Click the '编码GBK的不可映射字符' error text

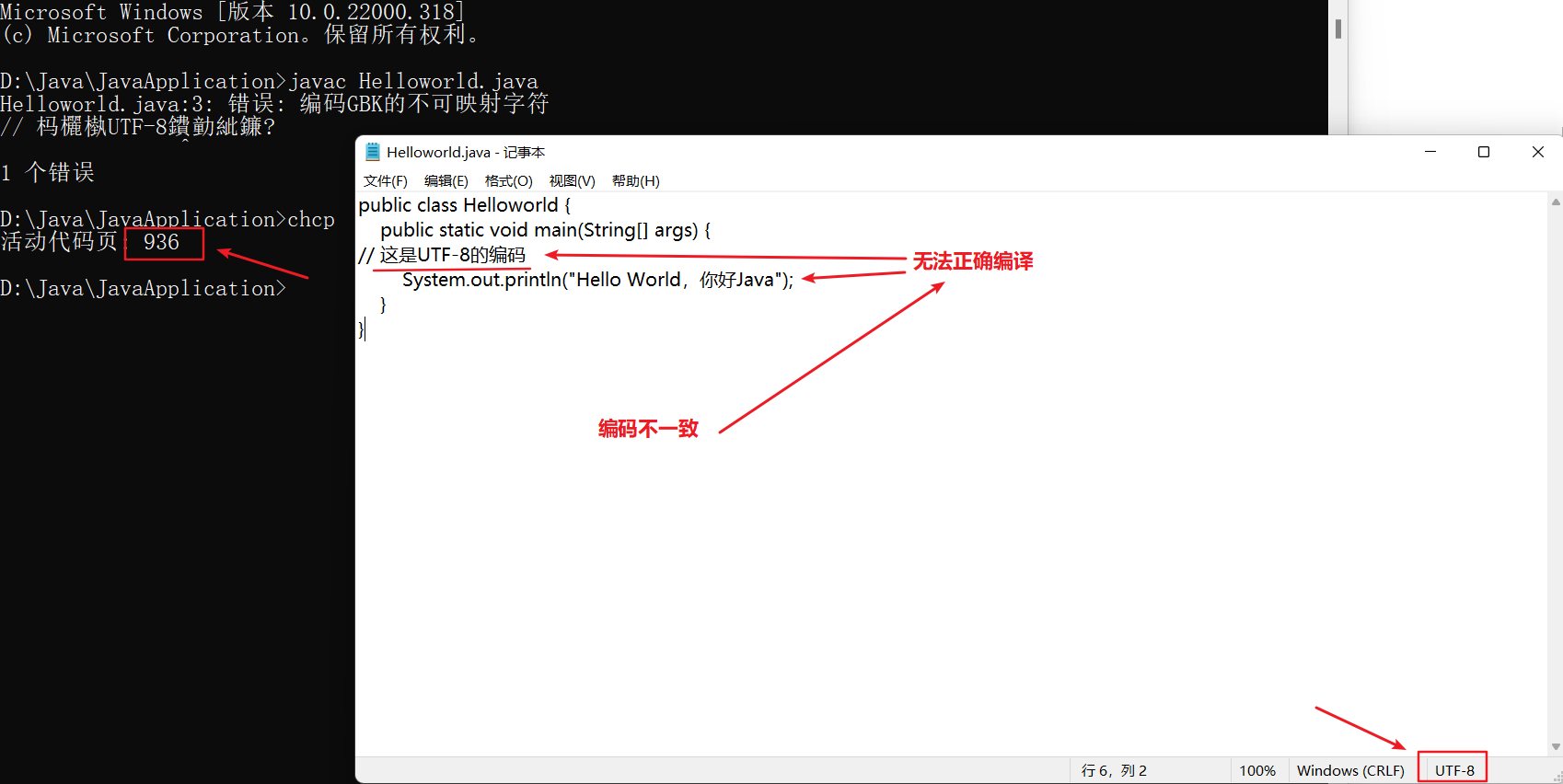tap(424, 103)
